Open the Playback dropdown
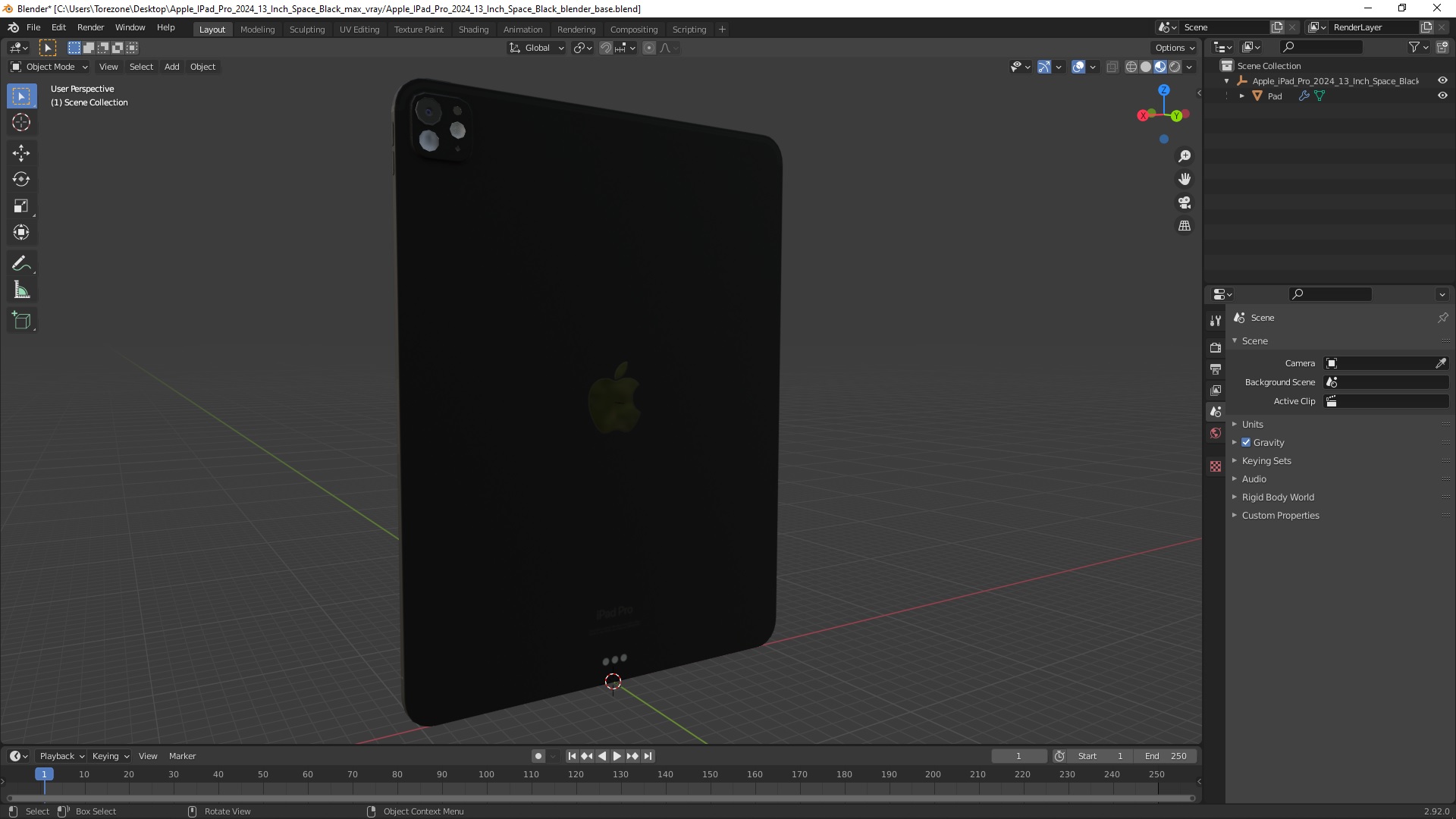Image resolution: width=1456 pixels, height=819 pixels. 61,756
